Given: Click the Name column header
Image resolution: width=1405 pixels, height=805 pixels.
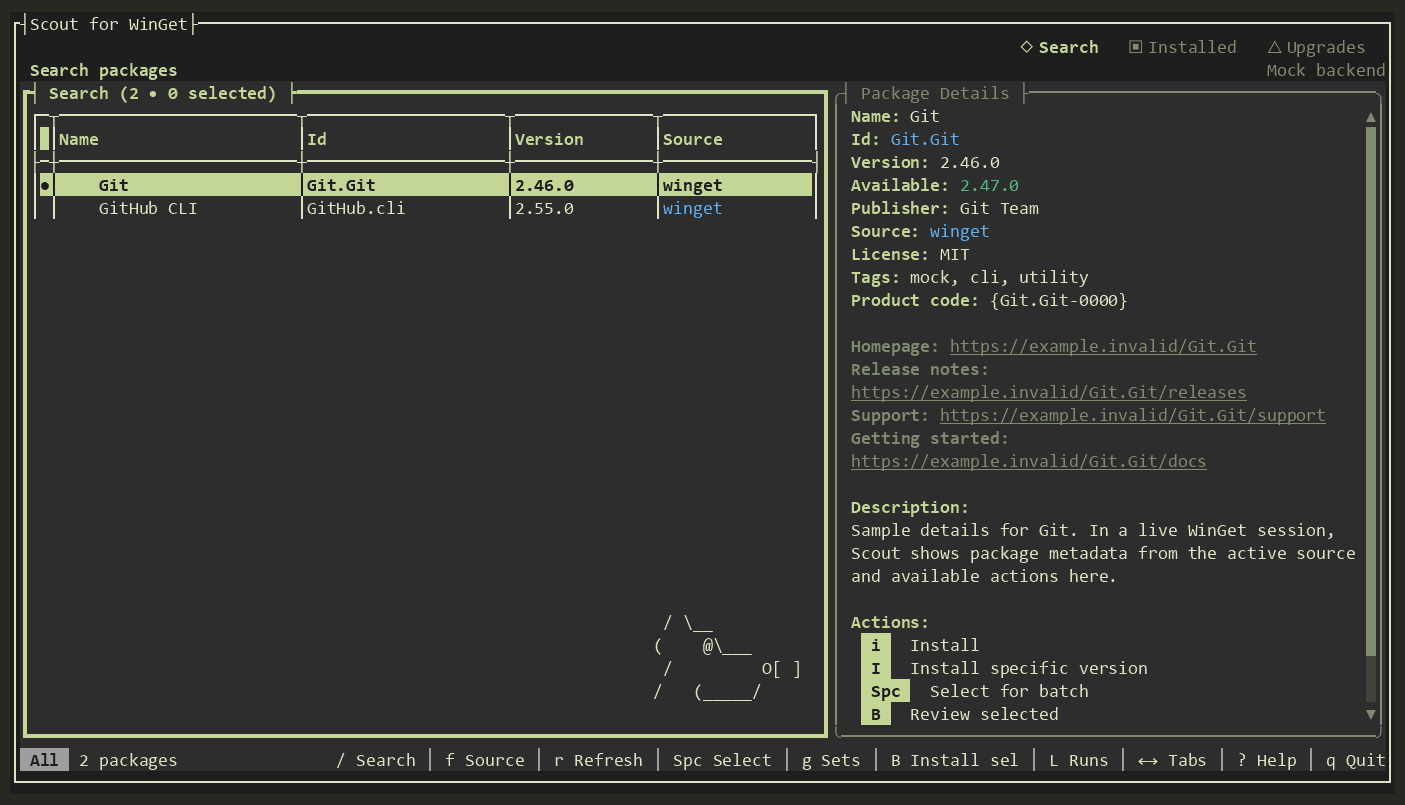Looking at the screenshot, I should [79, 139].
